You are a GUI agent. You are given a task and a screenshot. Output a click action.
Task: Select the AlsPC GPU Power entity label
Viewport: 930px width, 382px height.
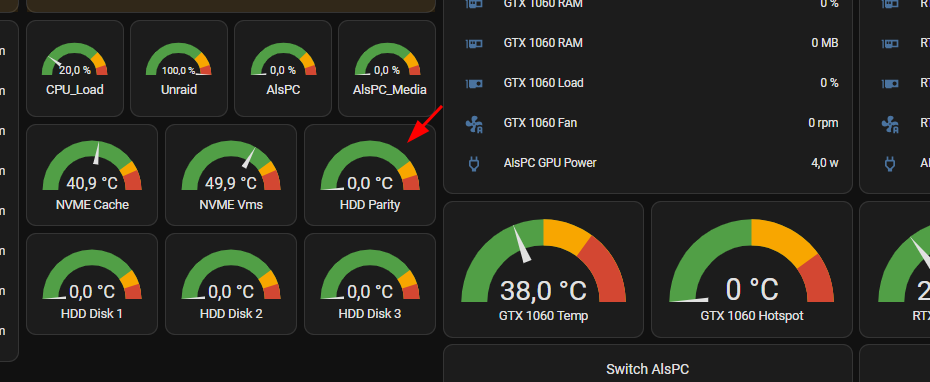(550, 163)
